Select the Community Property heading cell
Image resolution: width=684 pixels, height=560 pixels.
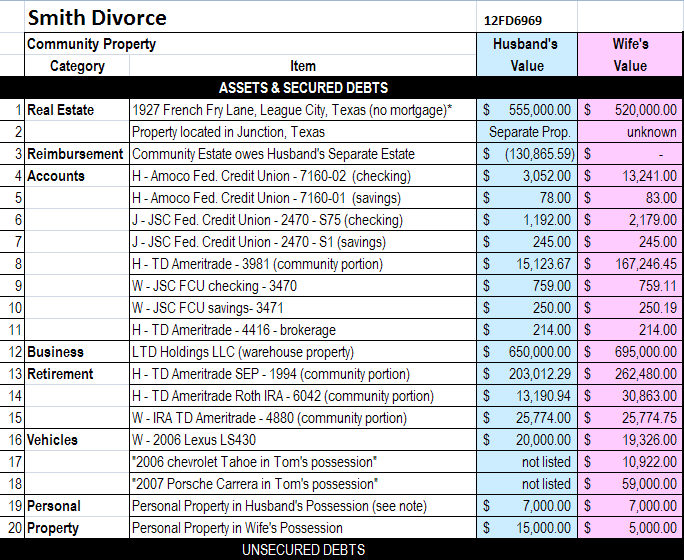pos(92,44)
